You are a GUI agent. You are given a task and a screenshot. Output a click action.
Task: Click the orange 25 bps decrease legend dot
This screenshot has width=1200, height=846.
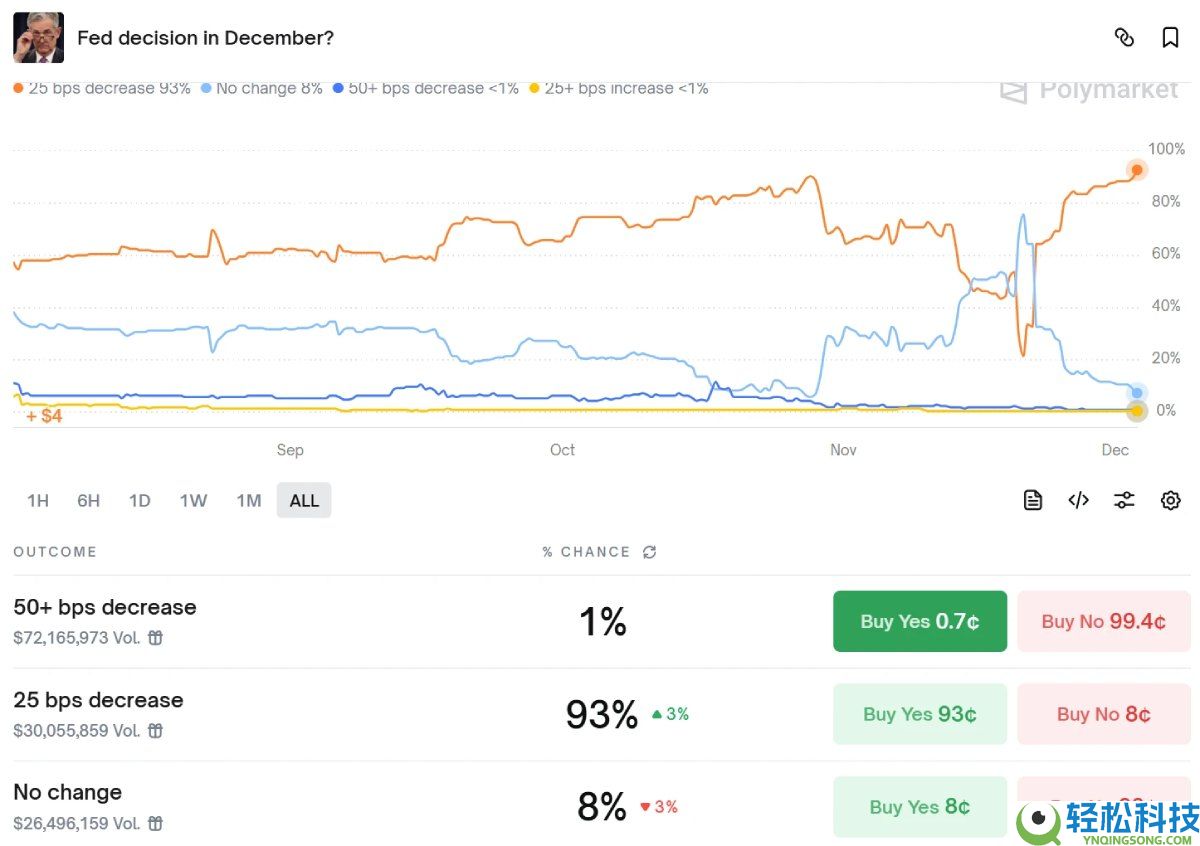tap(19, 88)
